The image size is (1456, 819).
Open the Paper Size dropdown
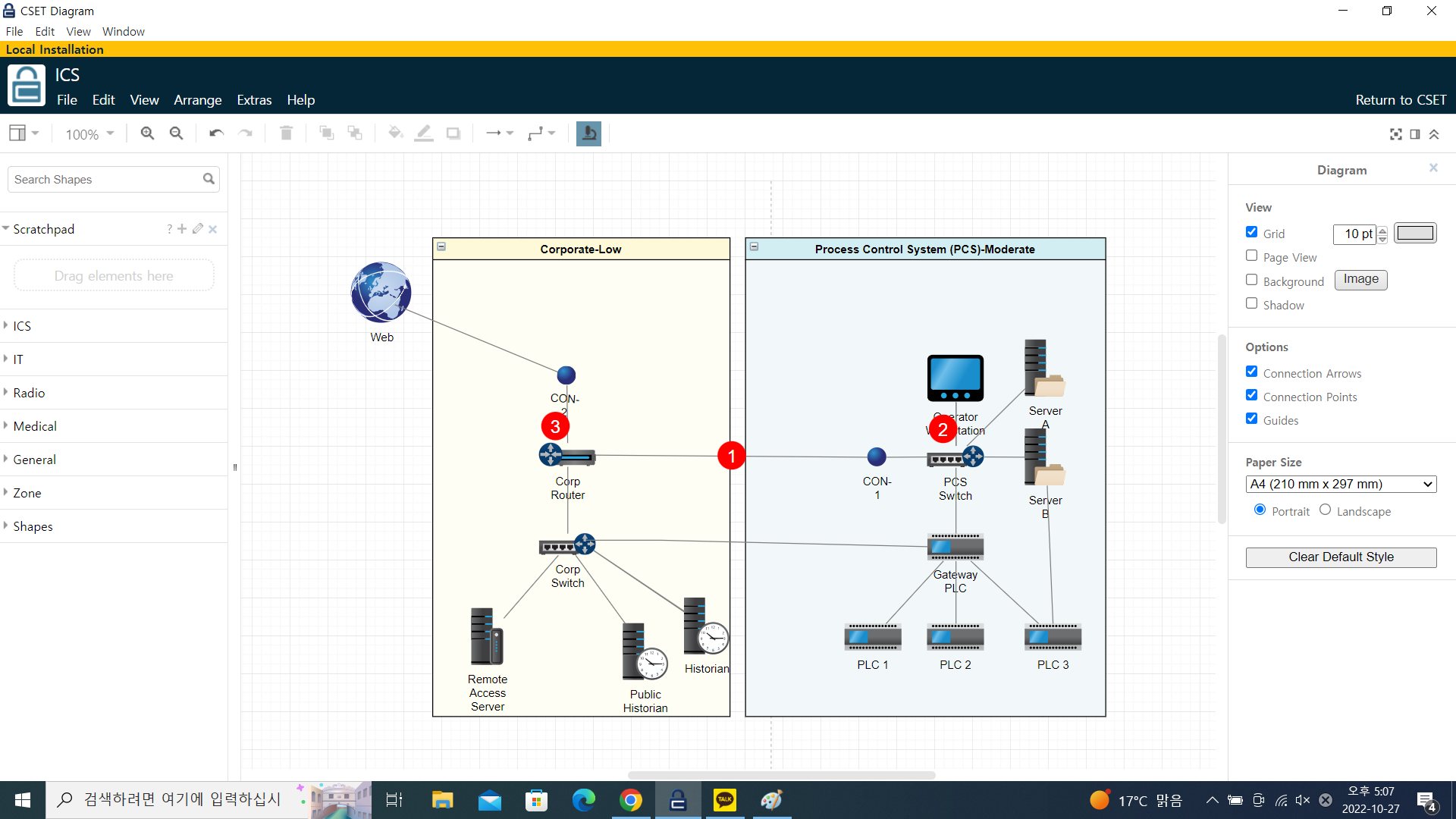[x=1341, y=484]
